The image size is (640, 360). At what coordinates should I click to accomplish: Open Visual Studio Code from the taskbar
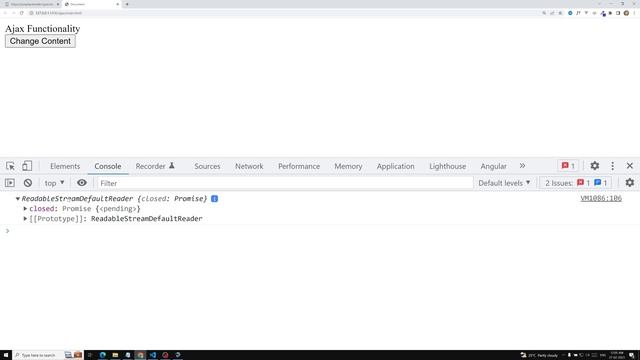(x=153, y=355)
